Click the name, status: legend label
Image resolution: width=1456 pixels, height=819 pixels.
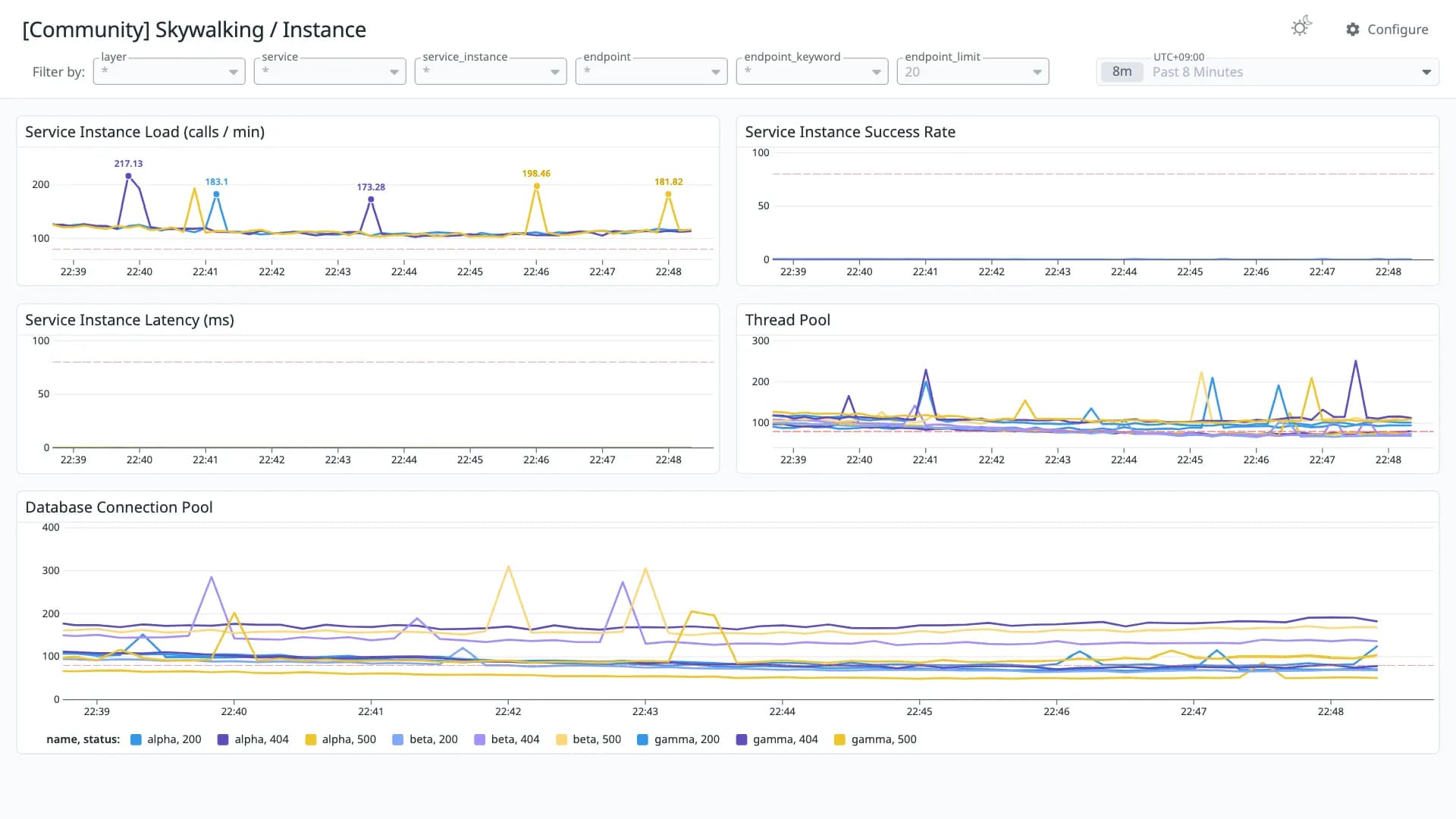pyautogui.click(x=83, y=739)
